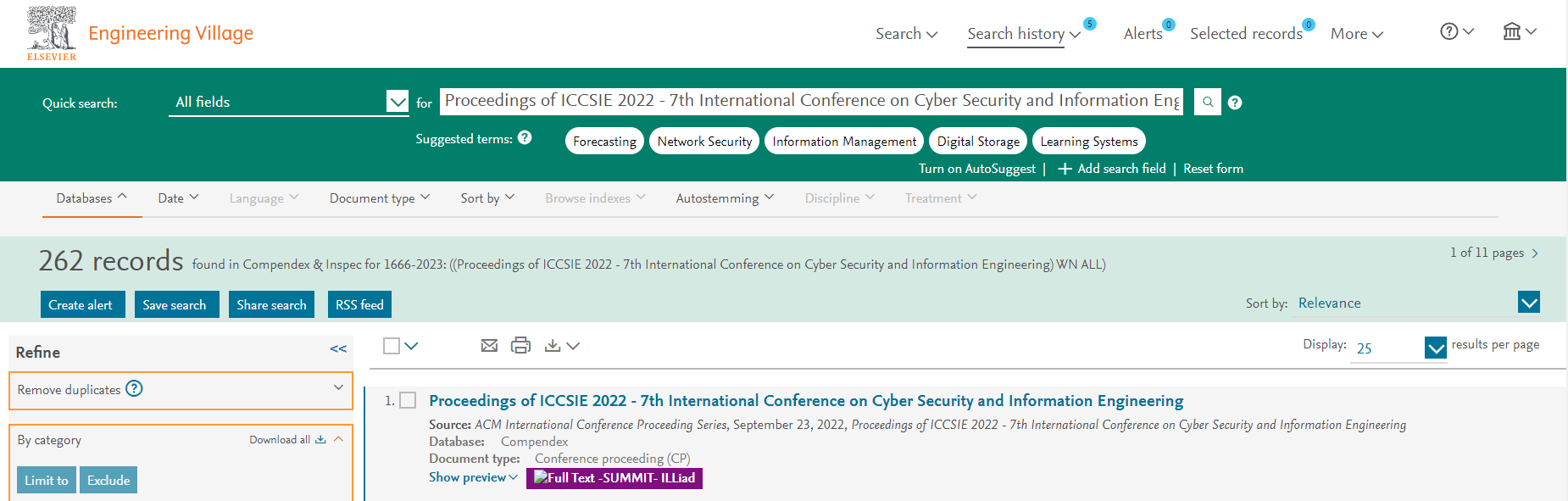This screenshot has width=1568, height=501.
Task: Open the Sort by Relevance dropdown
Action: coord(1528,303)
